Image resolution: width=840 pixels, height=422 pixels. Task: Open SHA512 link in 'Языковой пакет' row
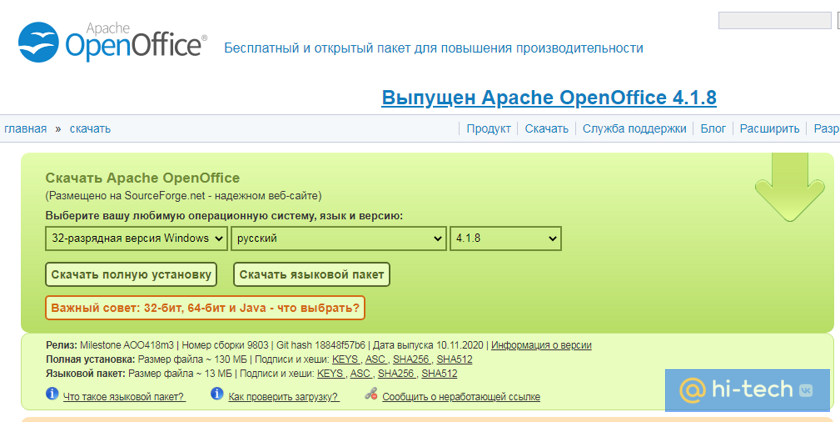tap(439, 373)
